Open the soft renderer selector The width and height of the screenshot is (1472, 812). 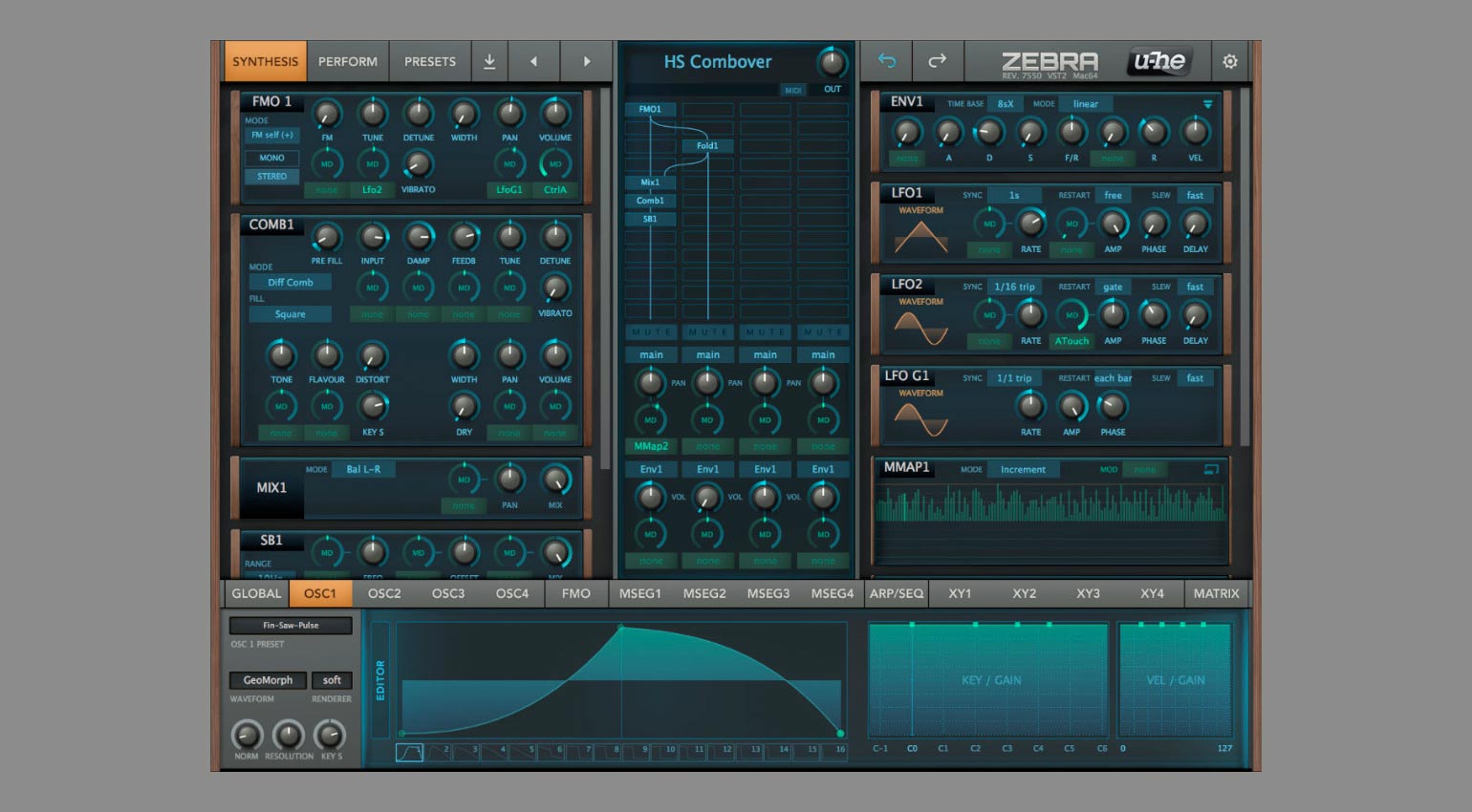tap(332, 680)
